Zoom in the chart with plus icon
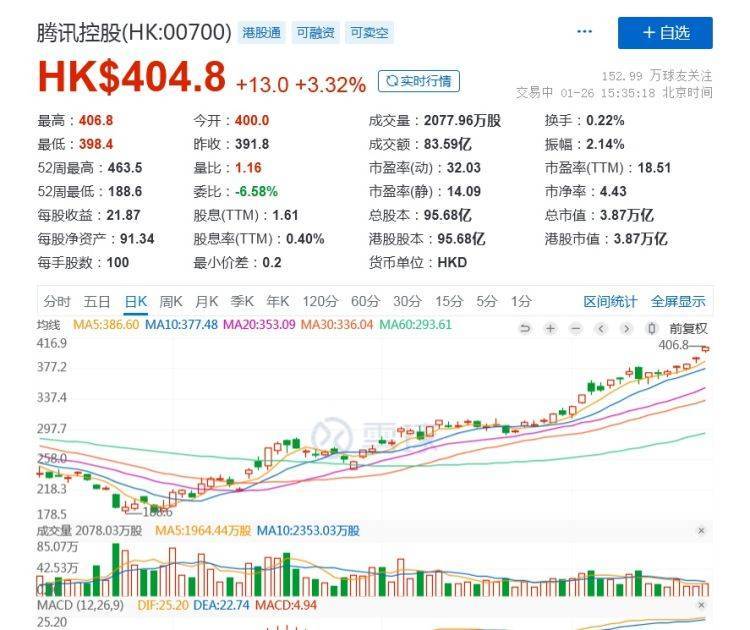This screenshot has height=630, width=750. coord(551,328)
